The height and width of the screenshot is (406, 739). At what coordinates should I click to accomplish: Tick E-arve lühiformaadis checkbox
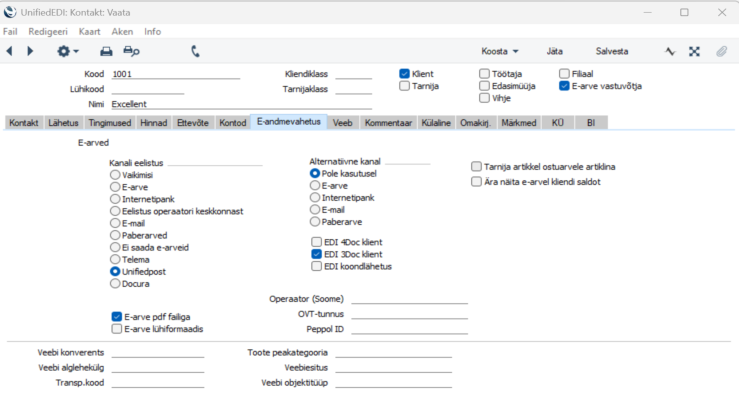pos(117,329)
